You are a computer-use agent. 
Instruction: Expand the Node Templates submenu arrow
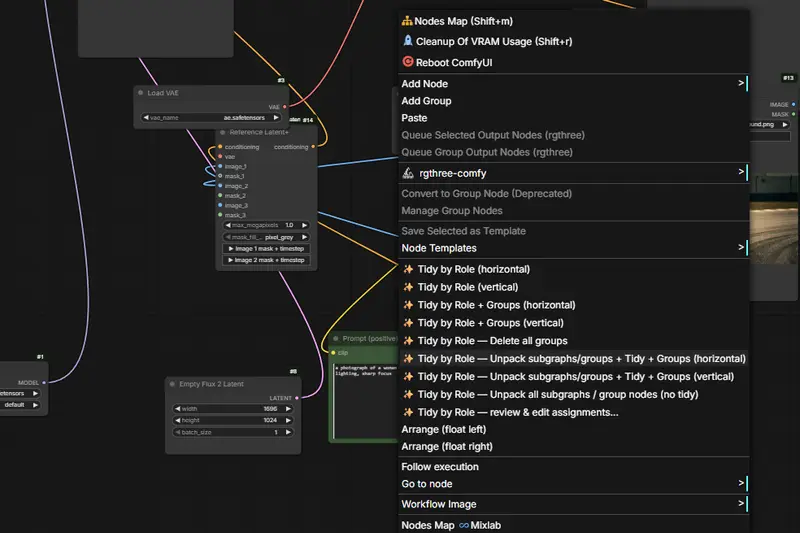pos(741,247)
